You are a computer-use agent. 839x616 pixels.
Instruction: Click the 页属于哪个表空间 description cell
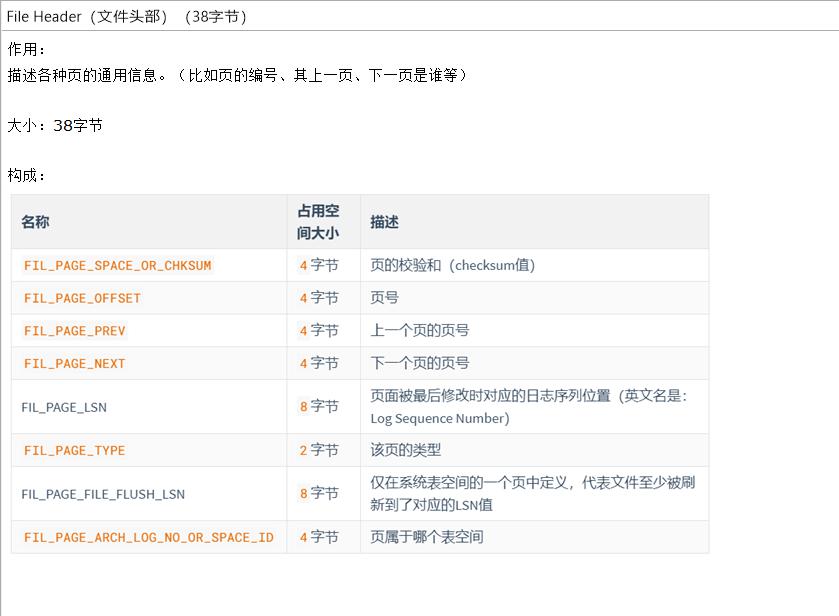pos(426,537)
